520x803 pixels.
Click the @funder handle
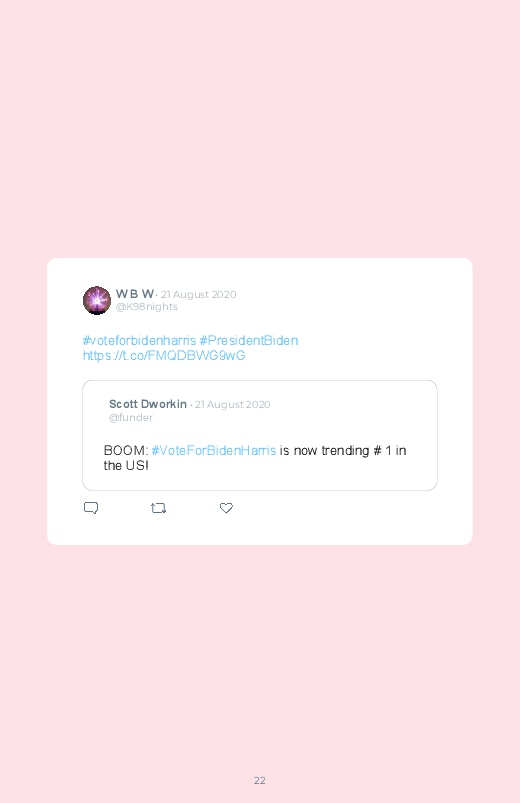[131, 417]
